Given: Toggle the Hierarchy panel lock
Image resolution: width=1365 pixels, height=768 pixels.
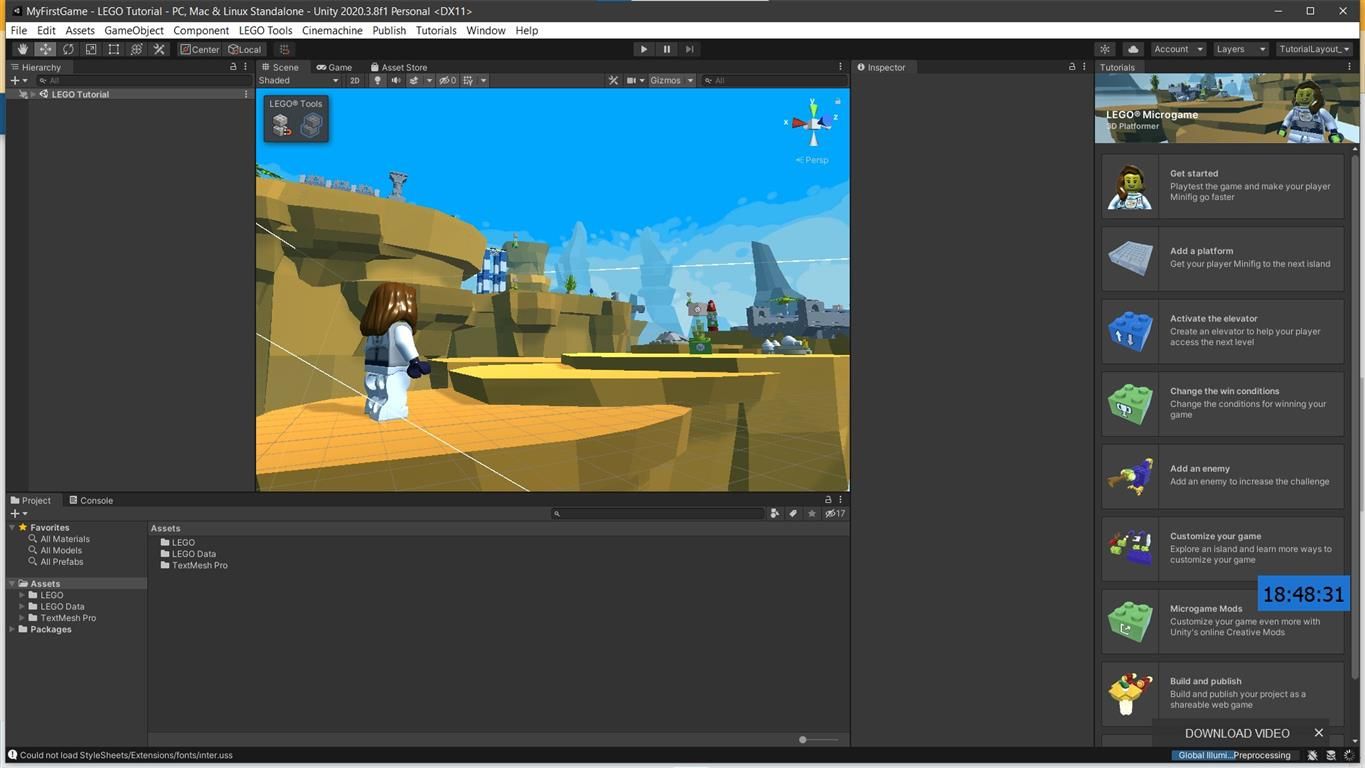Looking at the screenshot, I should [x=233, y=67].
